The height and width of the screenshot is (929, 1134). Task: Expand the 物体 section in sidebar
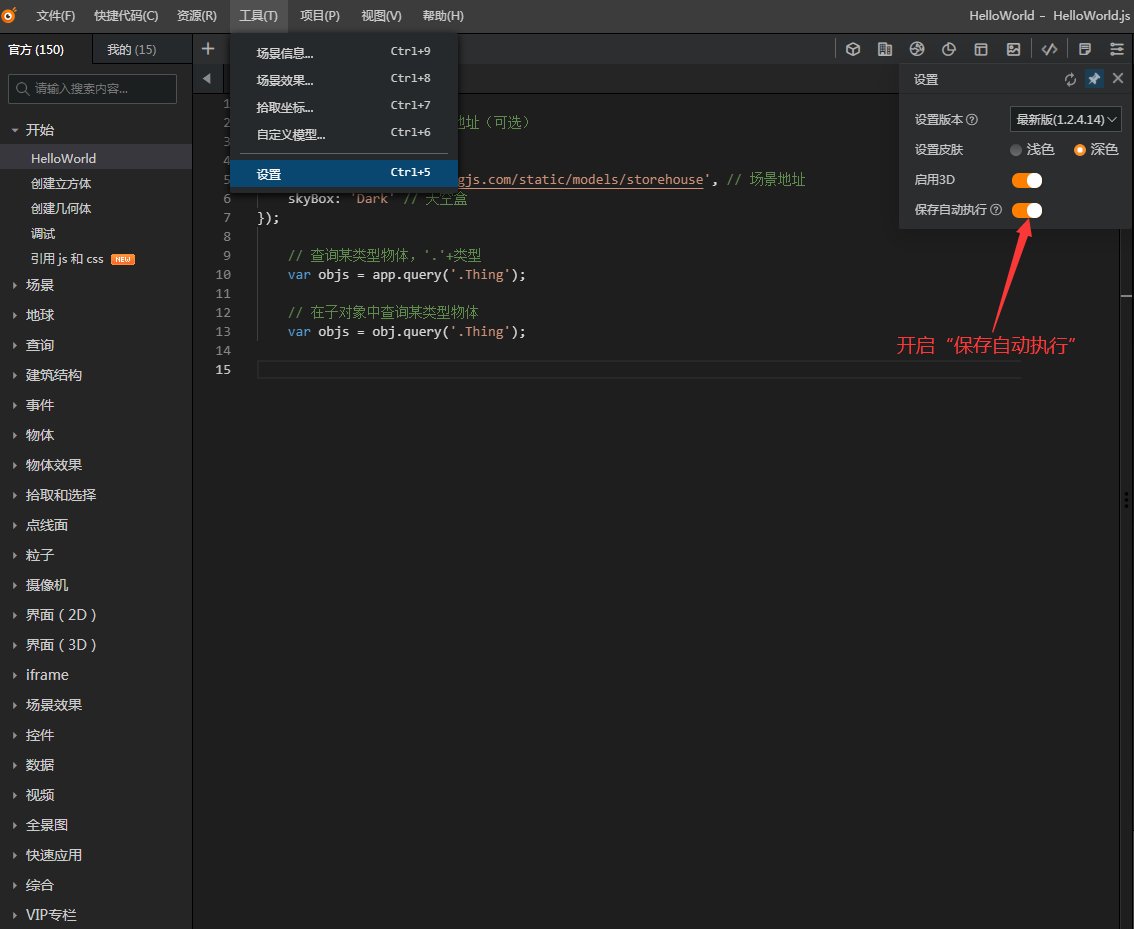pyautogui.click(x=38, y=434)
